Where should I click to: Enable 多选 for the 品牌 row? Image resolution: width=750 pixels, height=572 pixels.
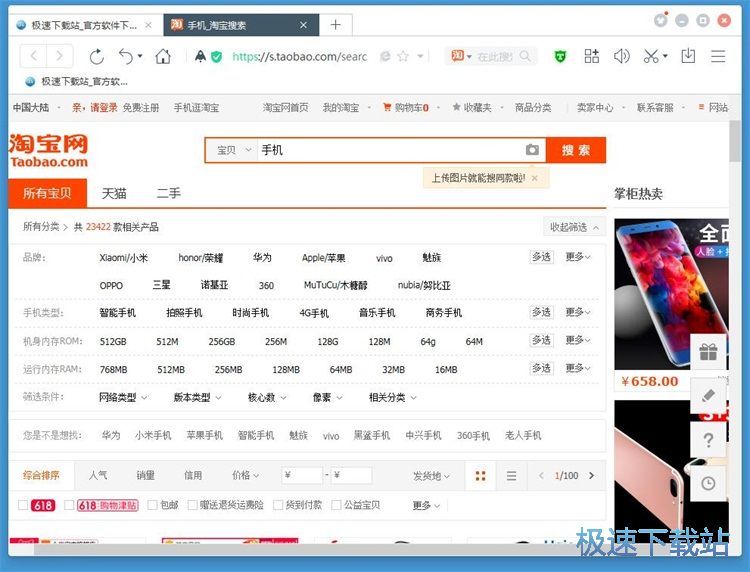(541, 257)
